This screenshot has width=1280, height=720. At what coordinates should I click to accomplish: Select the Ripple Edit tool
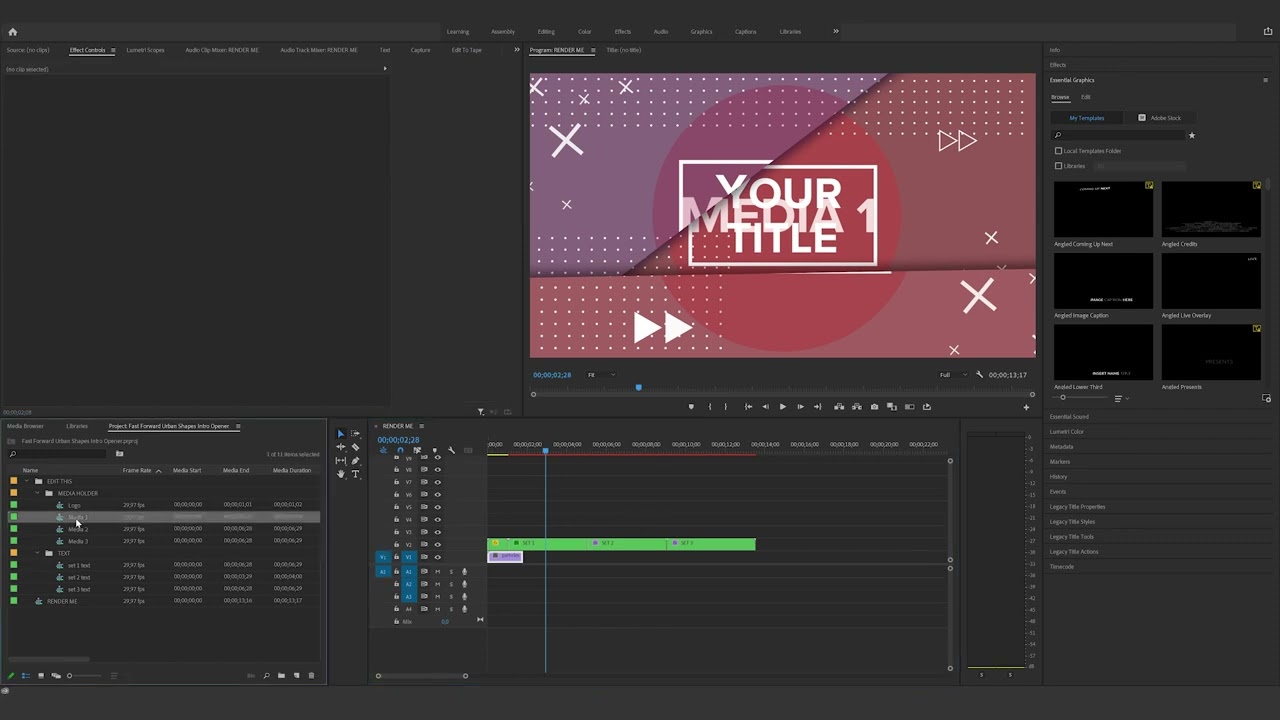pyautogui.click(x=340, y=447)
